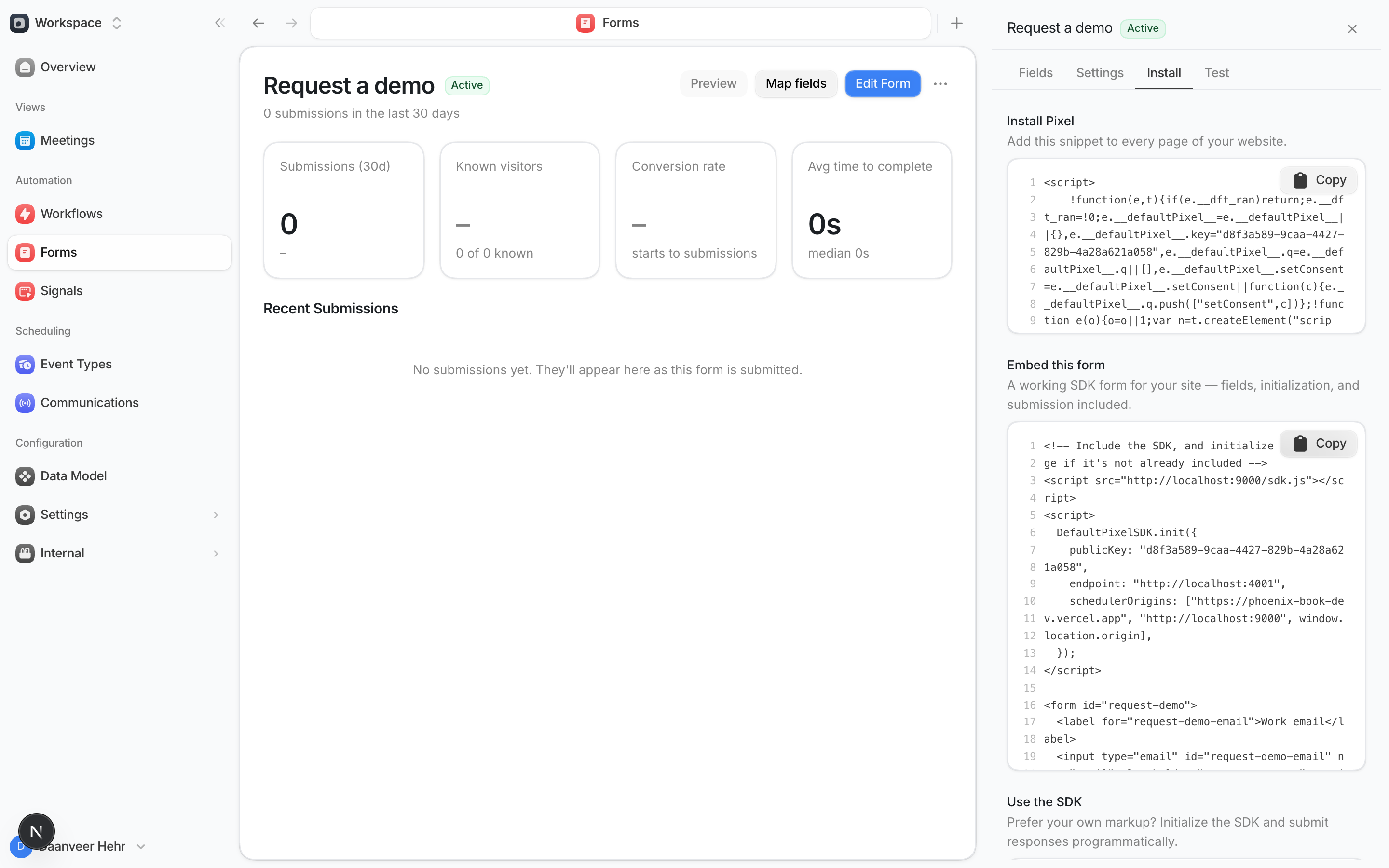The width and height of the screenshot is (1389, 868).
Task: Open Data Model in the sidebar
Action: (120, 476)
